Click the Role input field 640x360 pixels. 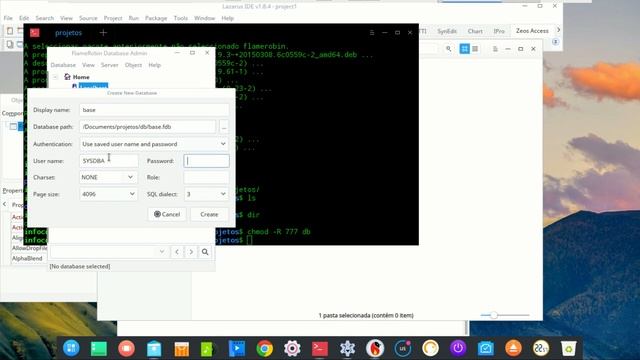[x=206, y=177]
